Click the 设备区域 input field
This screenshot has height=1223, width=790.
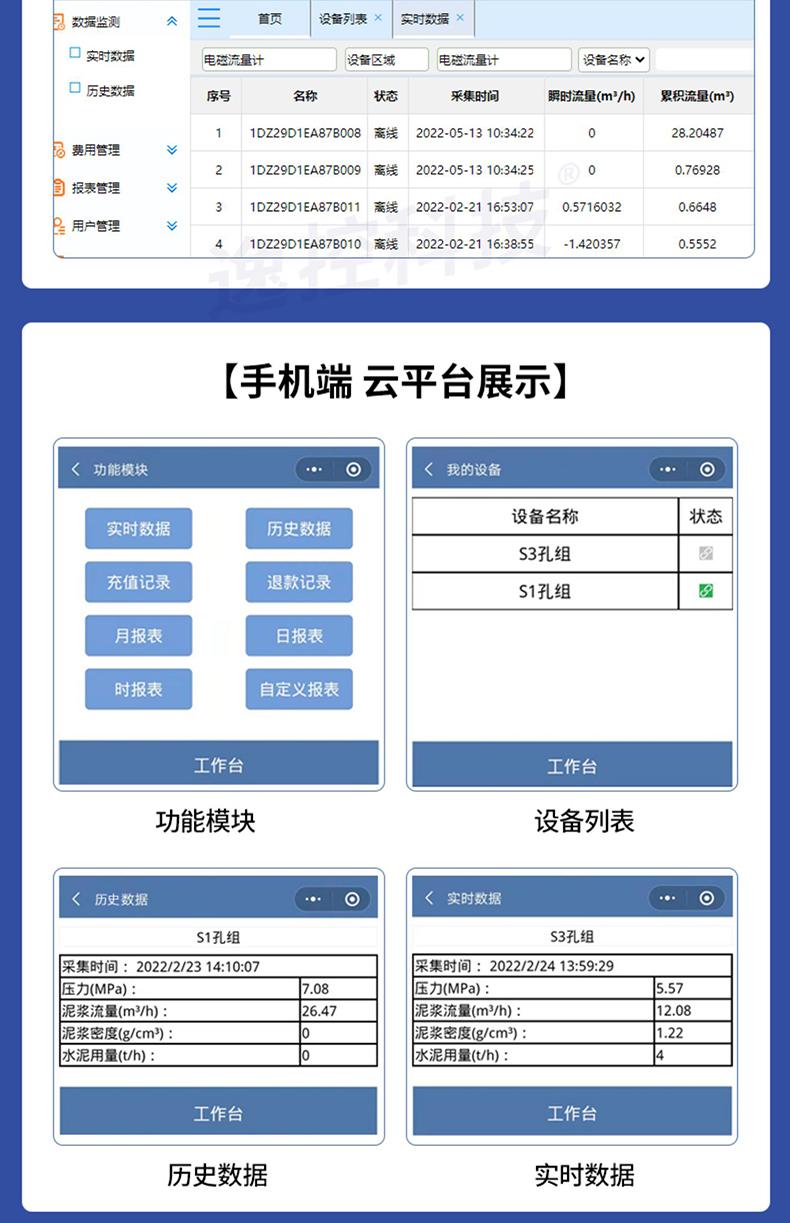[386, 60]
